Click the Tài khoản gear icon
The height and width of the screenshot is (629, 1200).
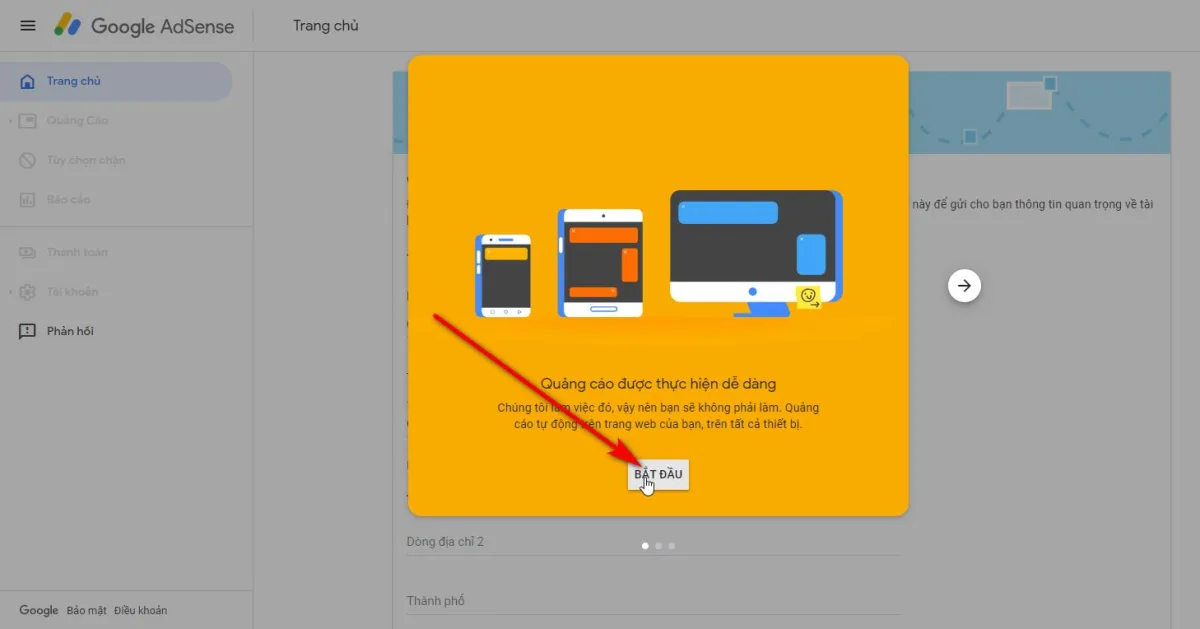point(28,292)
